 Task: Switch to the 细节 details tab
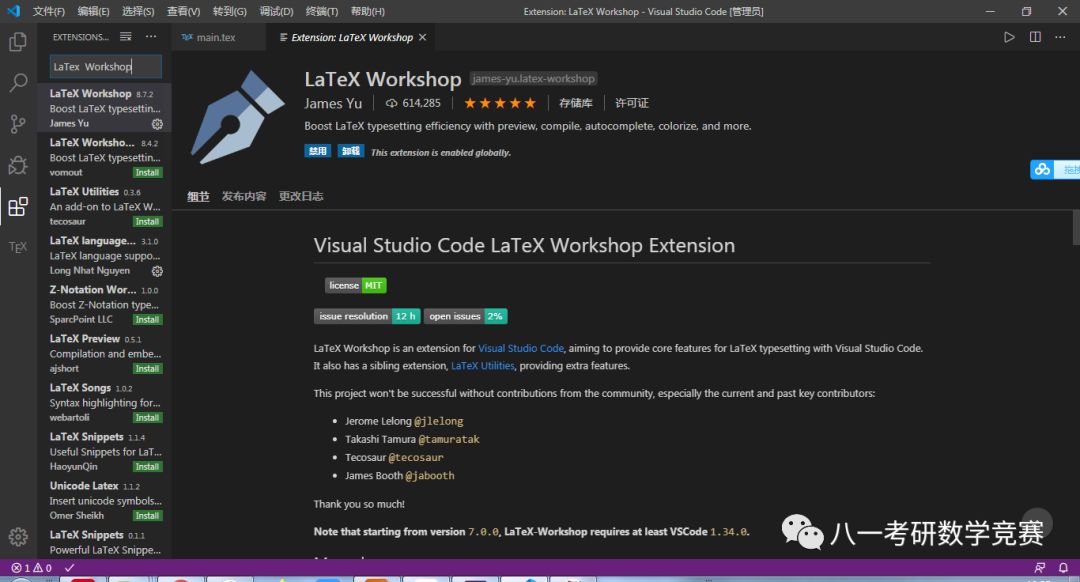[x=198, y=196]
